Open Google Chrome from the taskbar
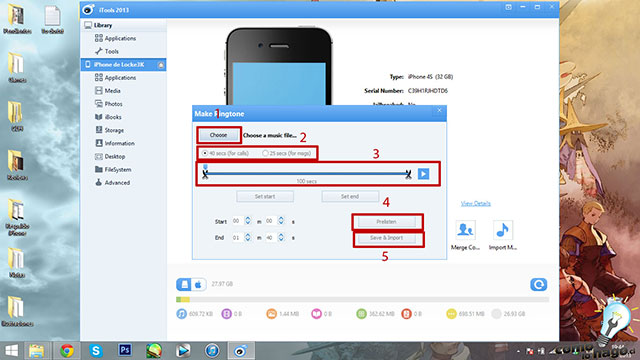 coord(67,351)
